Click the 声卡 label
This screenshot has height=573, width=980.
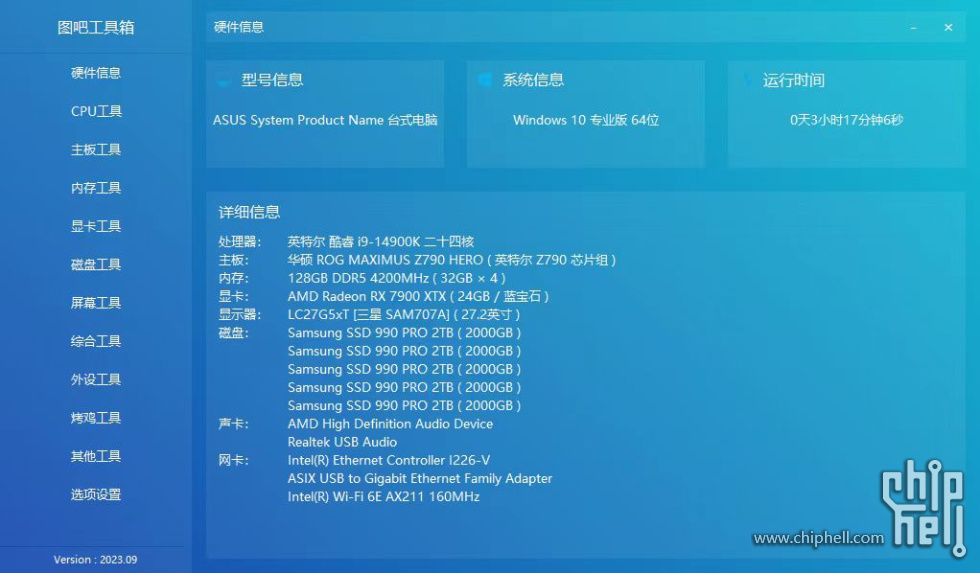click(x=233, y=424)
